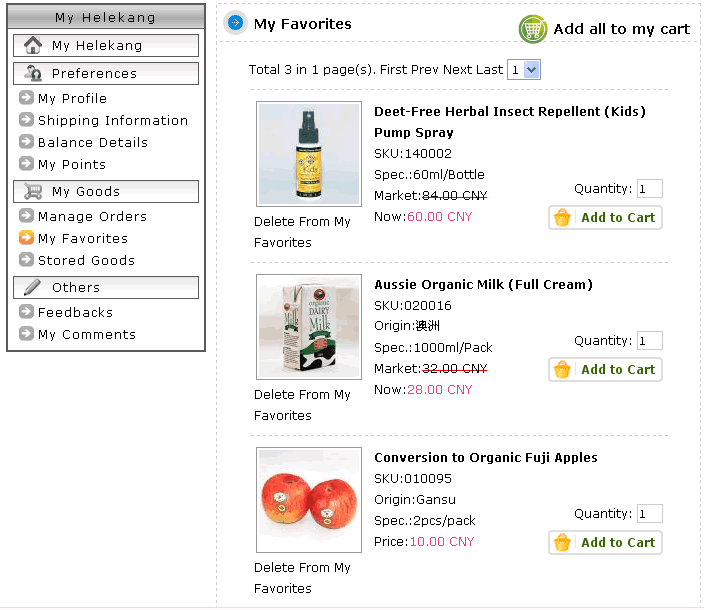Viewport: 704px width, 610px height.
Task: Click quantity field for Fuji Apples
Action: (650, 514)
